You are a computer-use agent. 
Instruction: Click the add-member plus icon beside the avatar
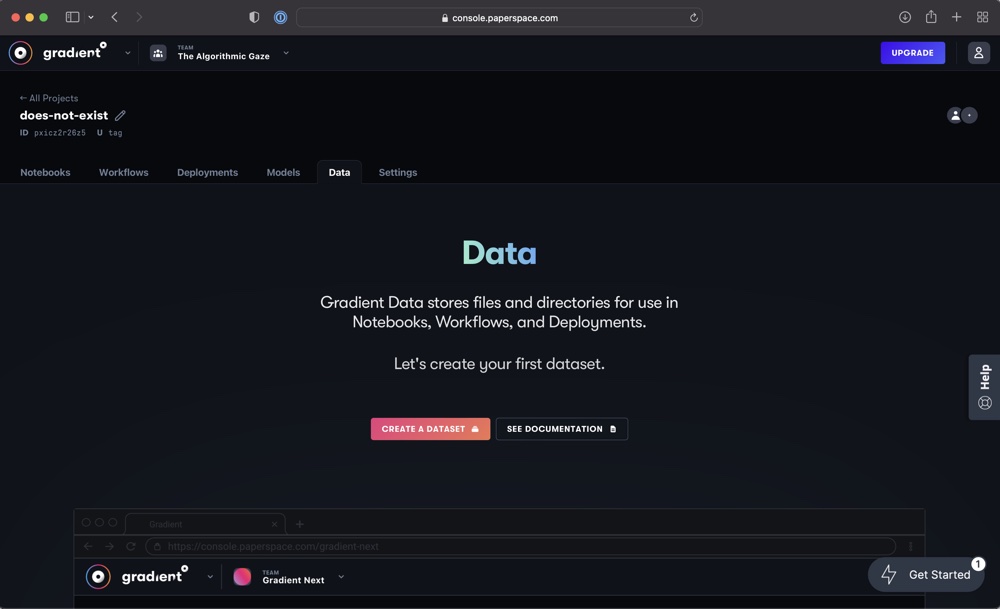pos(968,115)
